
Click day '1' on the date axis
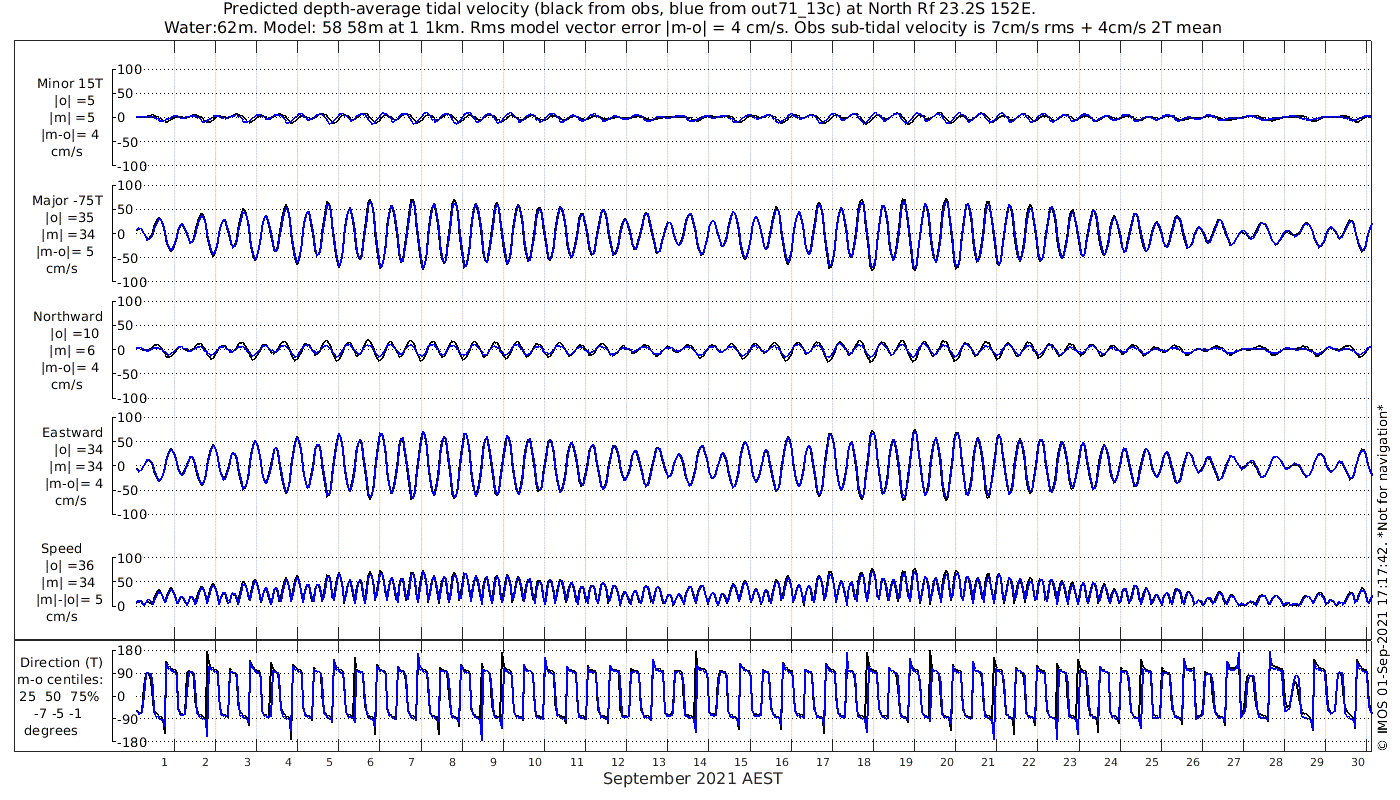coord(164,762)
